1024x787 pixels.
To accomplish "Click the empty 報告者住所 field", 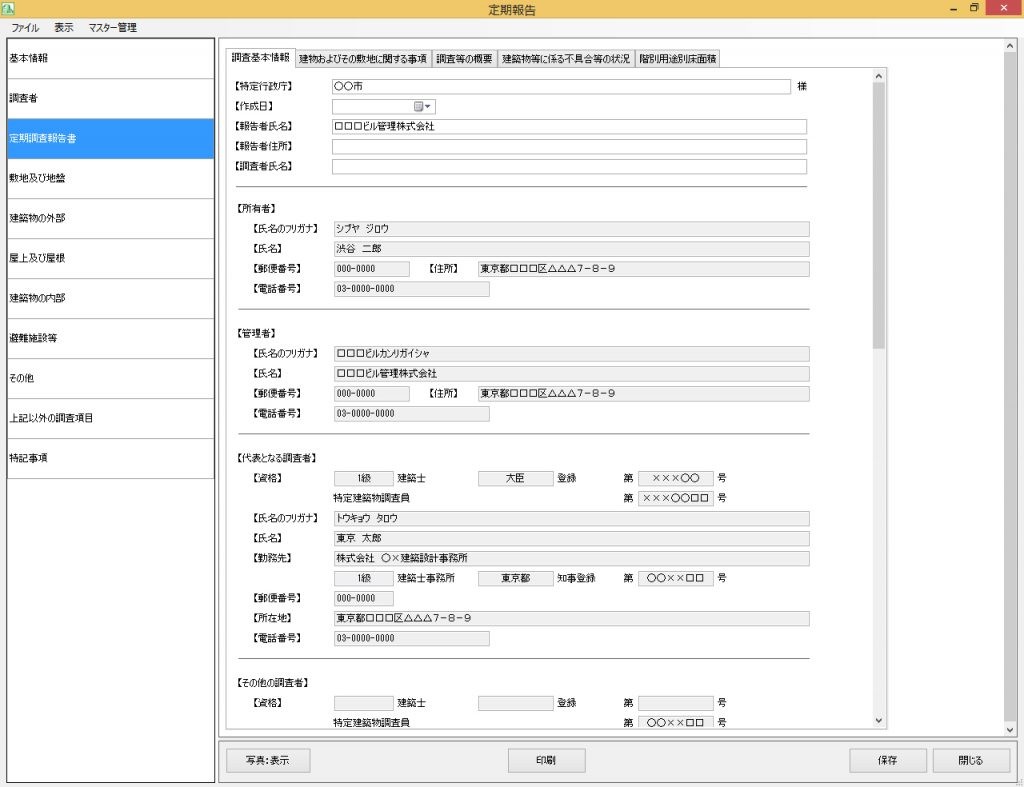I will 569,146.
